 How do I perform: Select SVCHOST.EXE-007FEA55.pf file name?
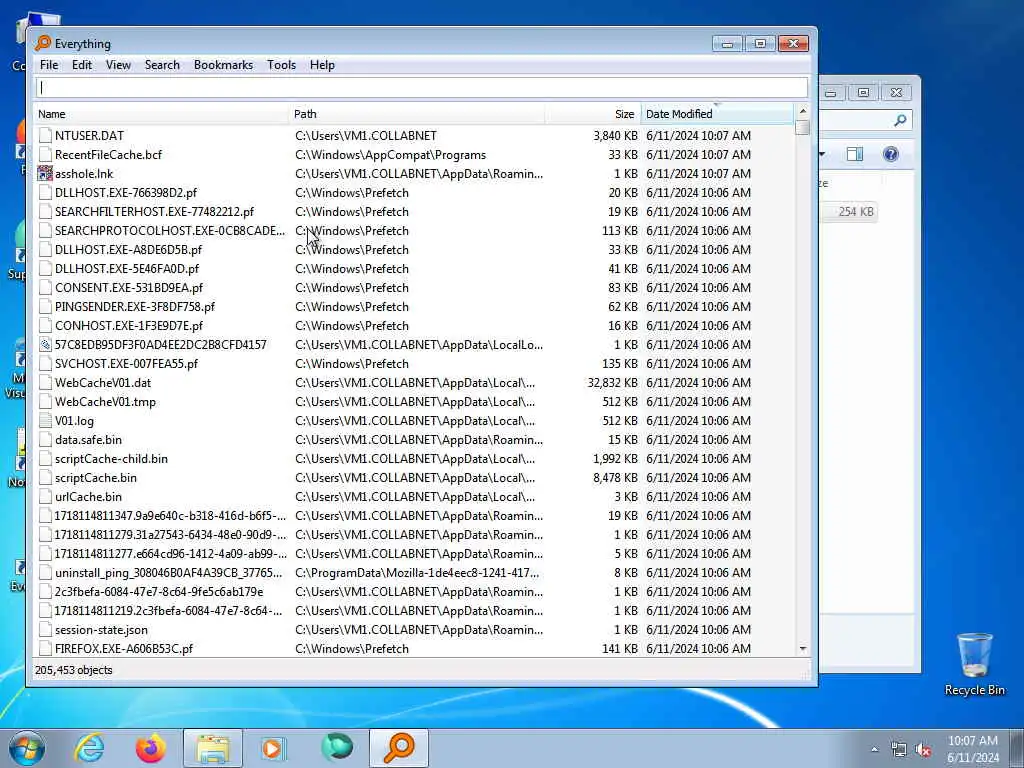pos(126,364)
